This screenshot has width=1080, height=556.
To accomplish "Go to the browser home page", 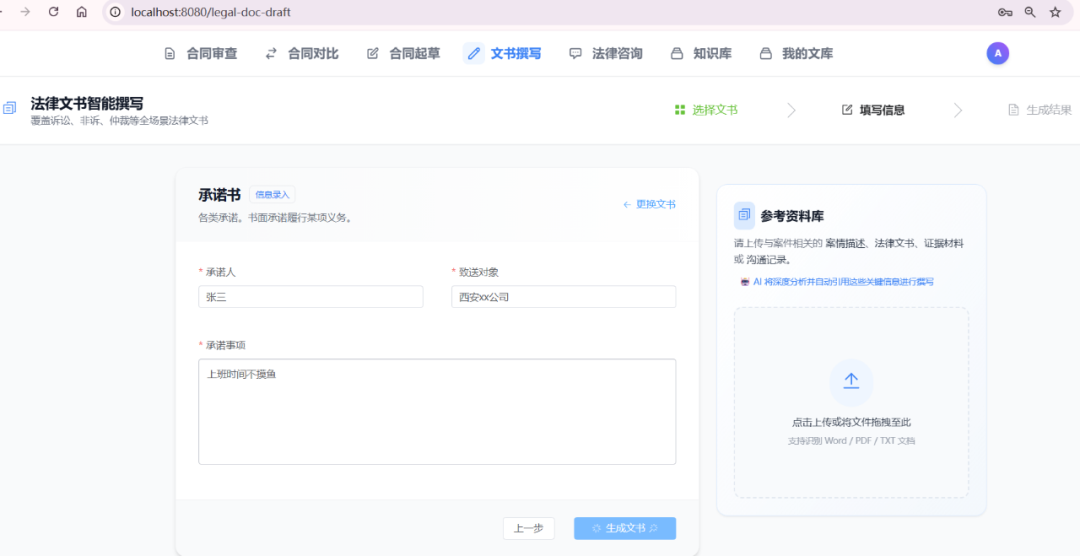I will [81, 12].
